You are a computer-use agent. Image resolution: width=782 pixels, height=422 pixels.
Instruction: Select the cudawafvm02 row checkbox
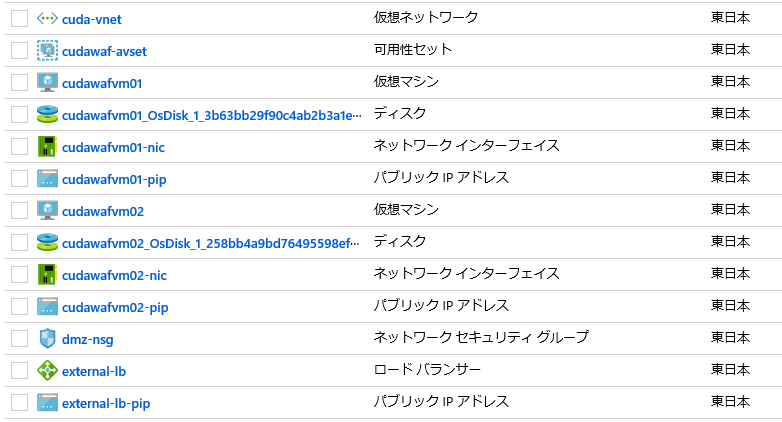coord(19,211)
